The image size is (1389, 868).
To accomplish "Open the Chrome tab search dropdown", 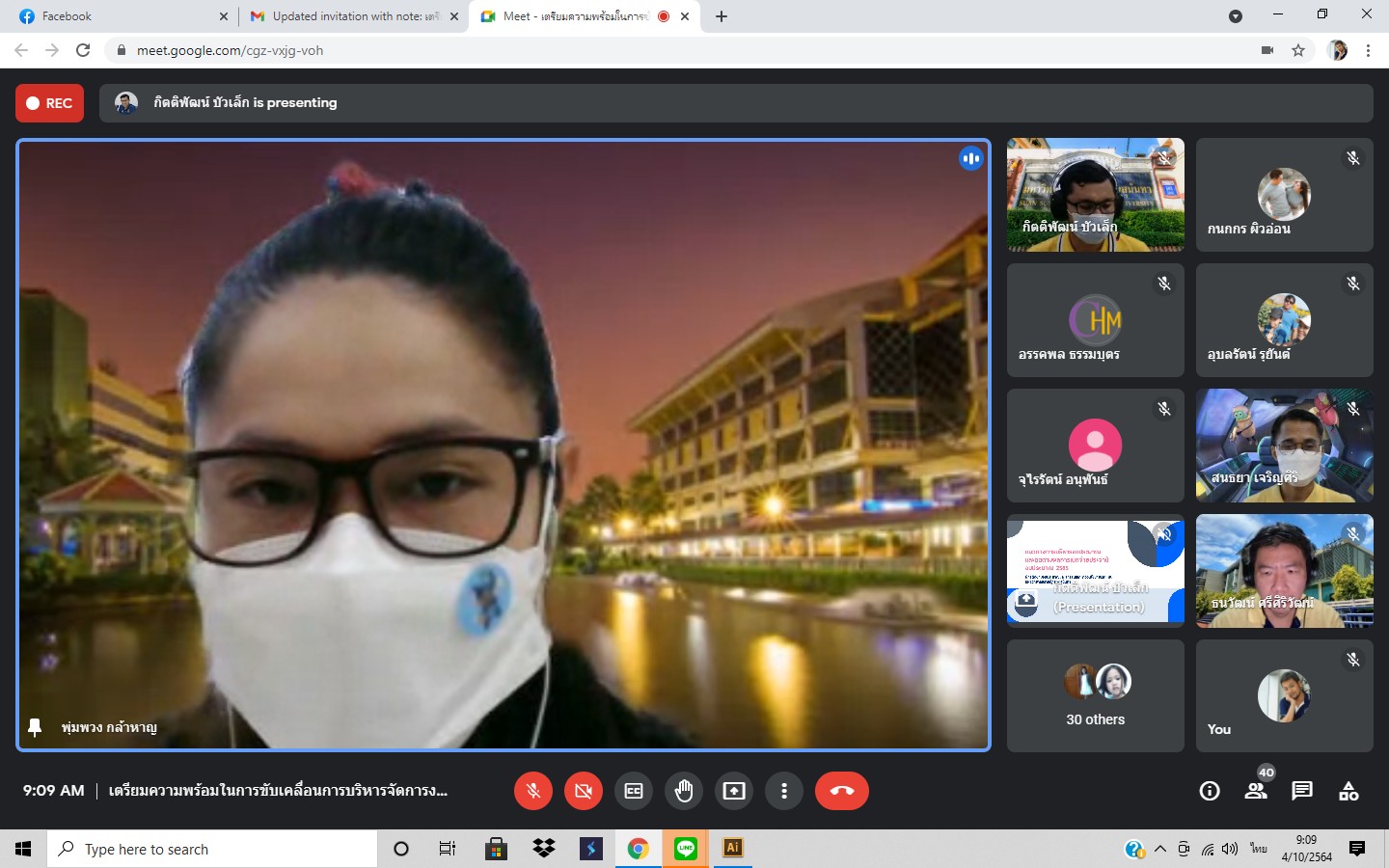I will point(1235,16).
